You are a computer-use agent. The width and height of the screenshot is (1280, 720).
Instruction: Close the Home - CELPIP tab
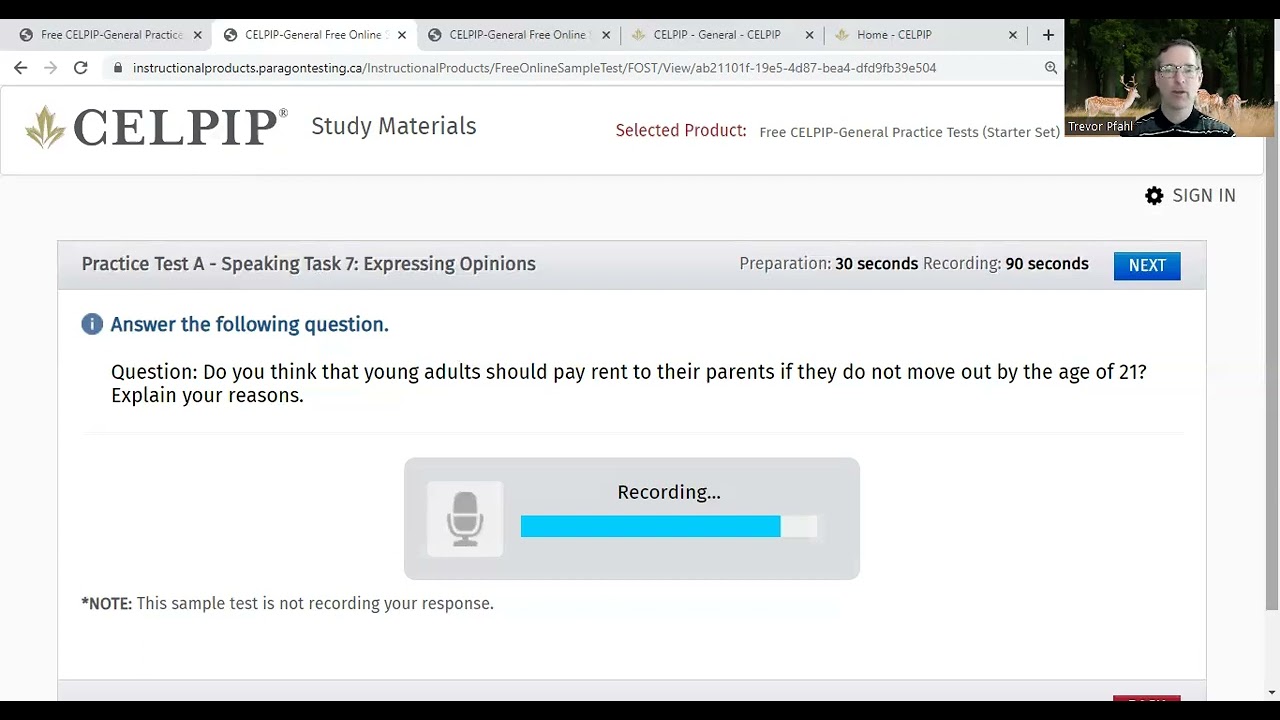(x=1013, y=35)
